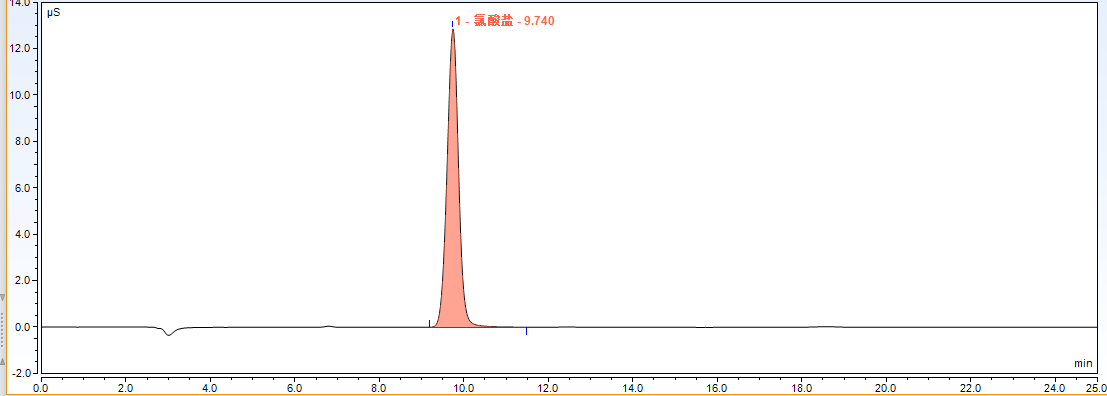Select the blue peak start delimiter tick
This screenshot has height=396, width=1107.
coord(429,323)
